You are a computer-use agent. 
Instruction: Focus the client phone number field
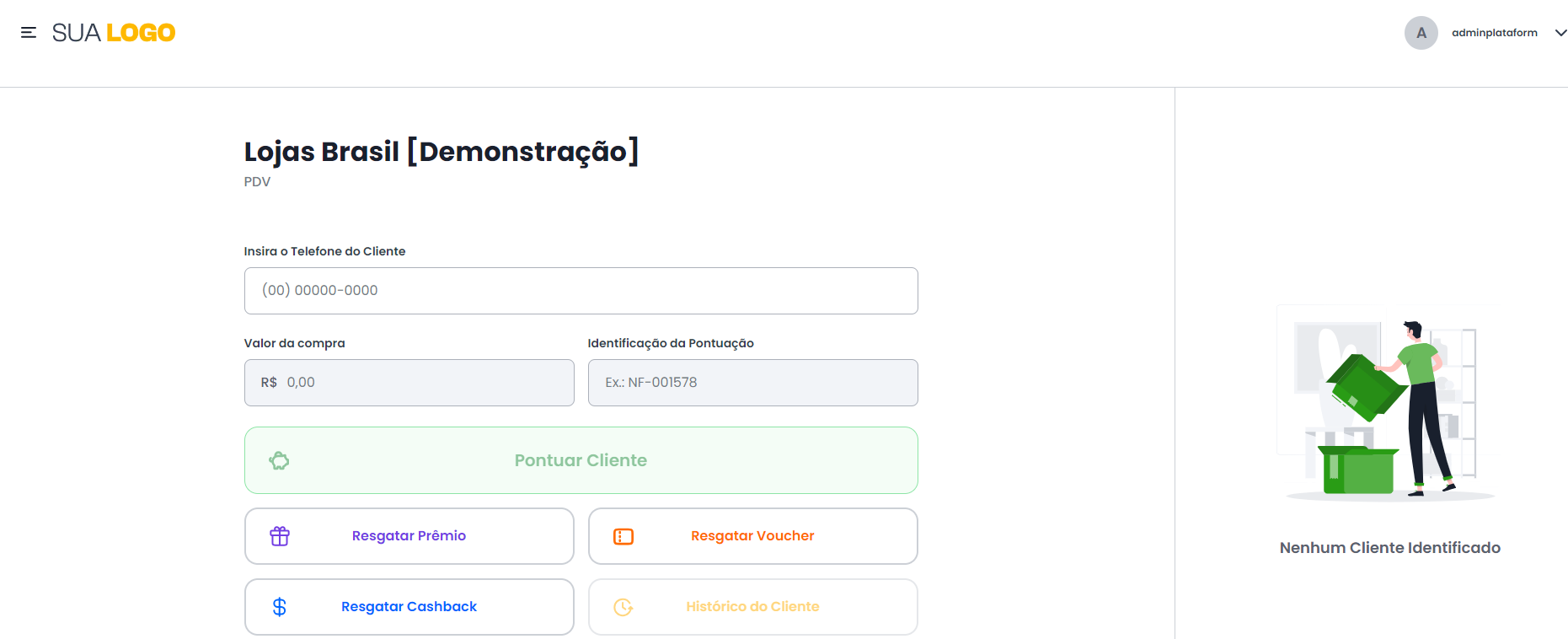tap(581, 291)
